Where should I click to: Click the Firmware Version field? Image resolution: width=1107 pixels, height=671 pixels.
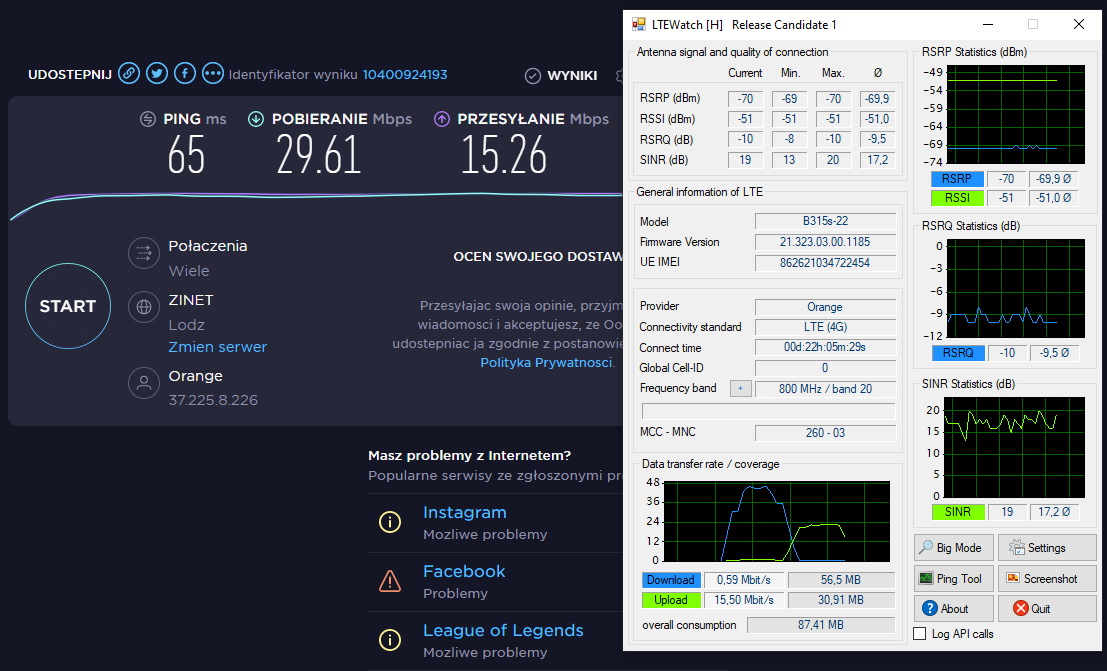825,242
